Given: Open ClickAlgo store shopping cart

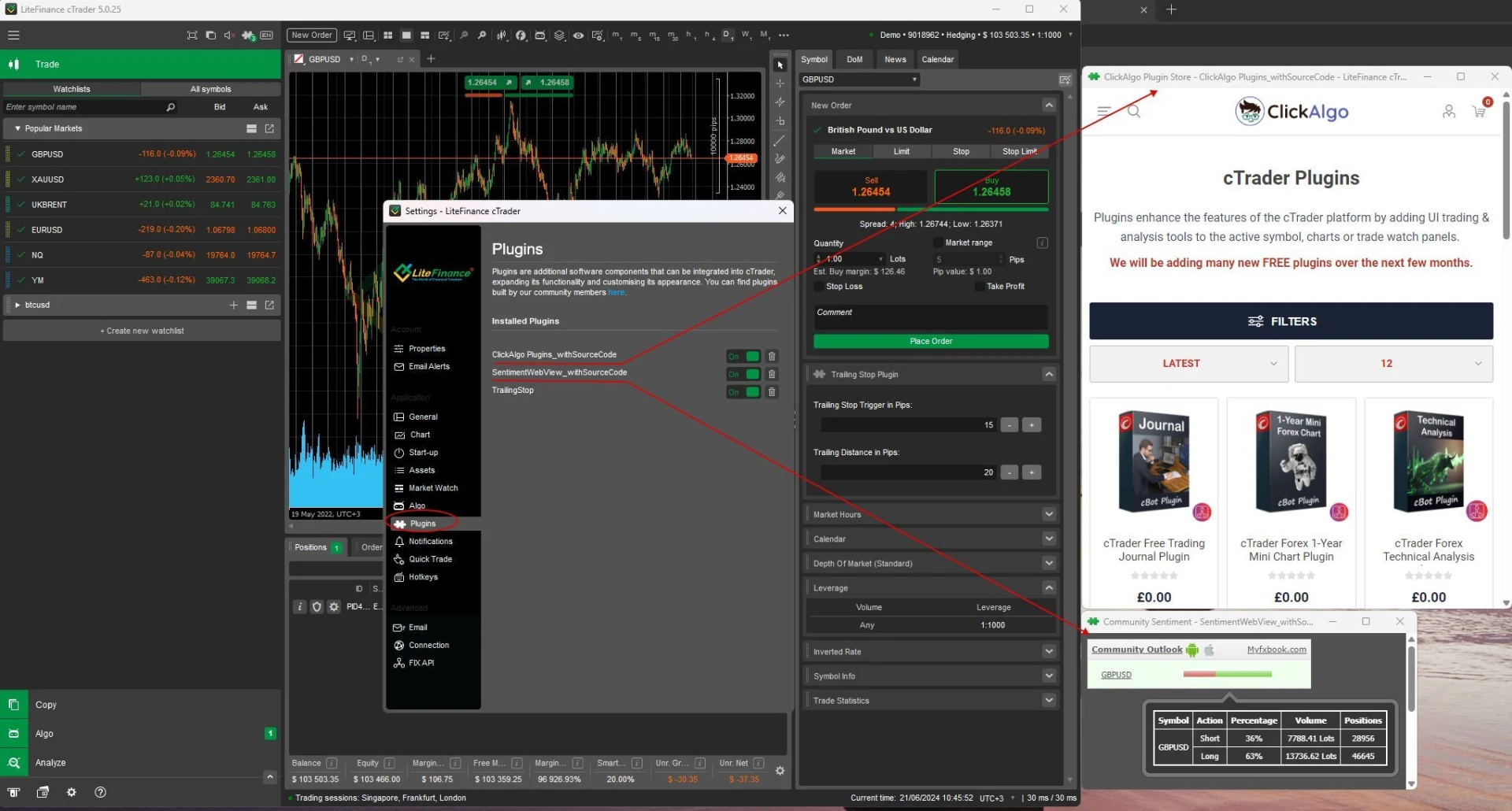Looking at the screenshot, I should click(x=1480, y=111).
